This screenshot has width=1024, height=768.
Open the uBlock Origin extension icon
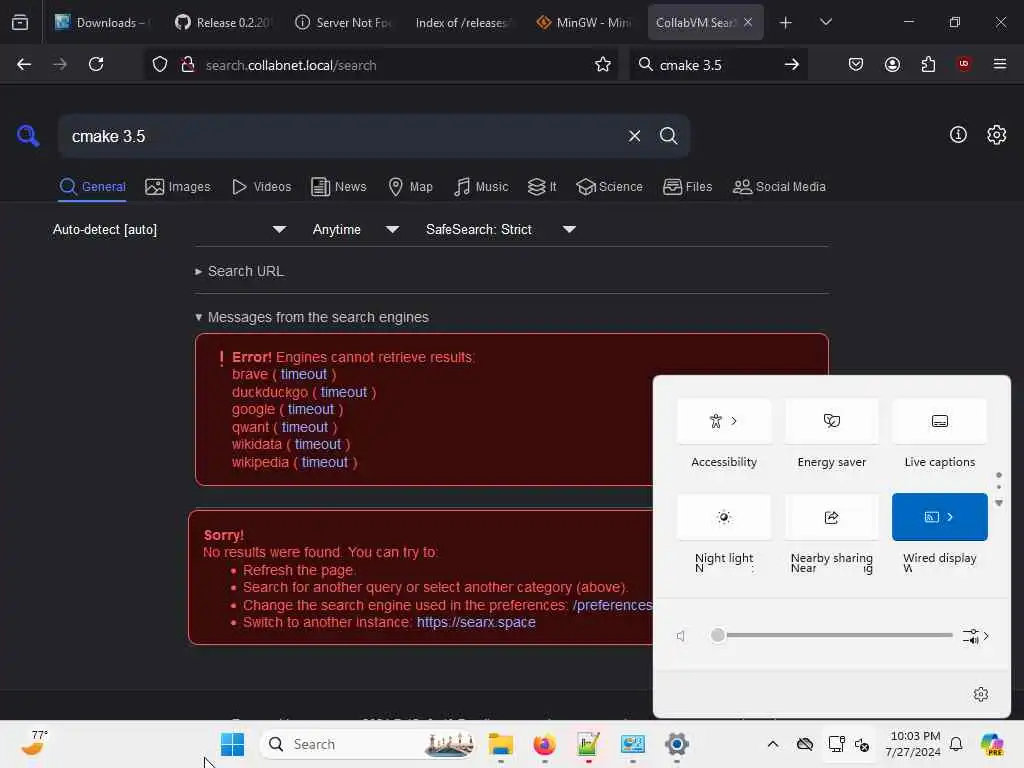click(964, 63)
